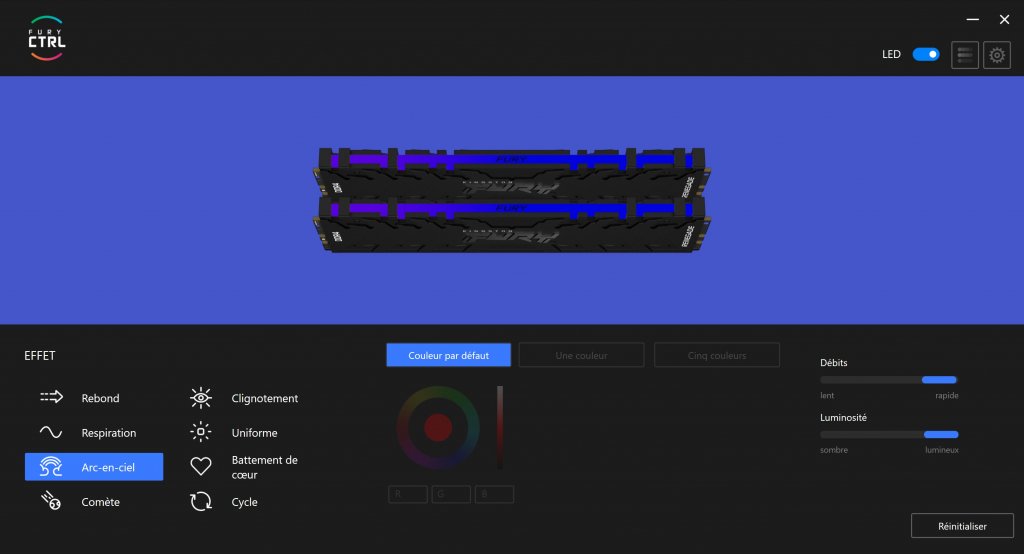Click the Battement de cœur label
This screenshot has width=1024, height=554.
(x=264, y=467)
